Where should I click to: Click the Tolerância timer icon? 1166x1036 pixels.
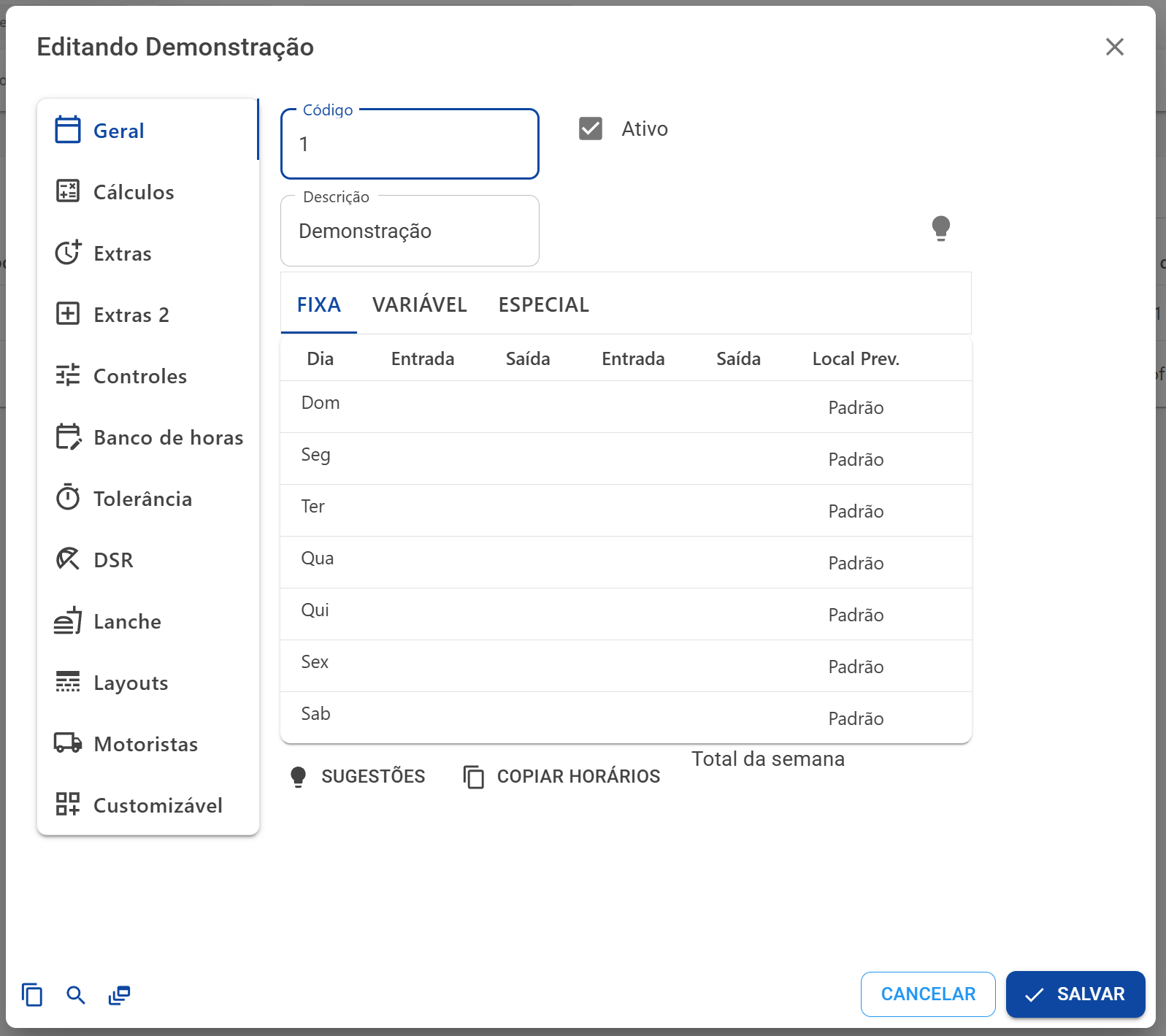(x=68, y=498)
